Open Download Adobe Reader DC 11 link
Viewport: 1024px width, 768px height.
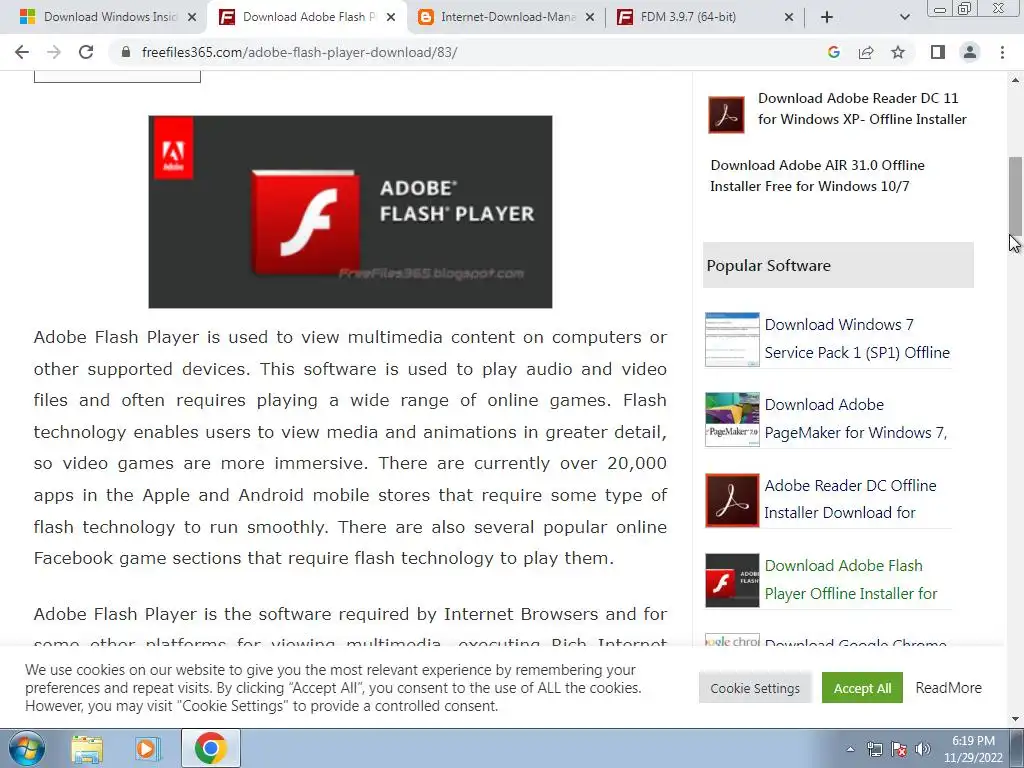(x=862, y=108)
